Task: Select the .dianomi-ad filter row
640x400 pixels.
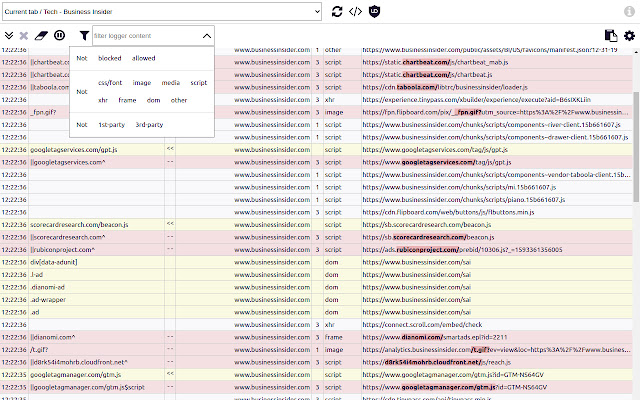Action: [96, 287]
